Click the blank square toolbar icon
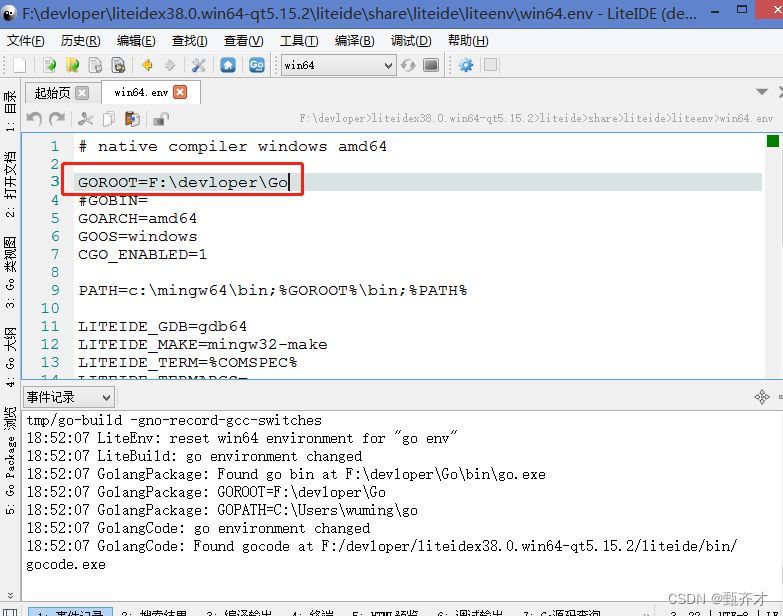The image size is (783, 616). (490, 65)
